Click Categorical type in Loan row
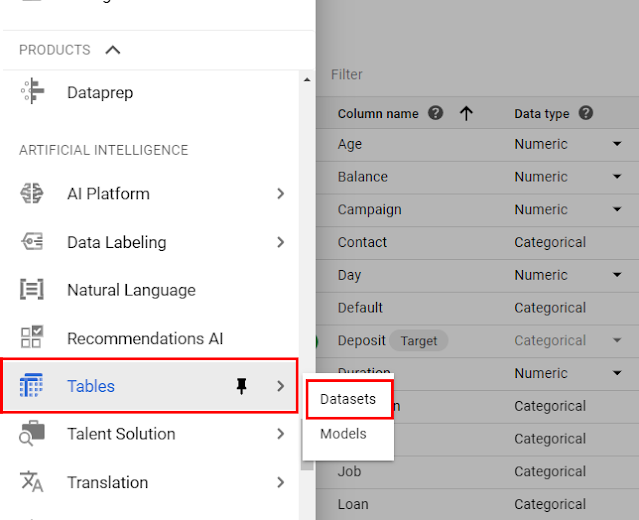Screen dimensions: 639x520 [x=550, y=505]
